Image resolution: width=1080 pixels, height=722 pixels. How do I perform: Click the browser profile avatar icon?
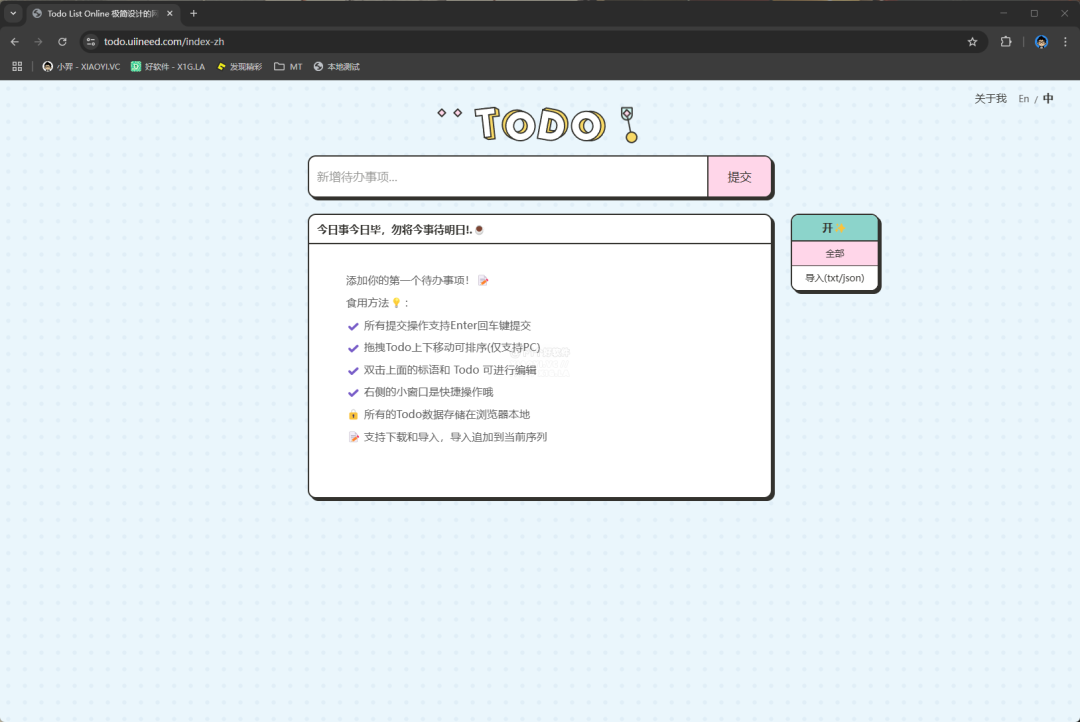(1041, 42)
